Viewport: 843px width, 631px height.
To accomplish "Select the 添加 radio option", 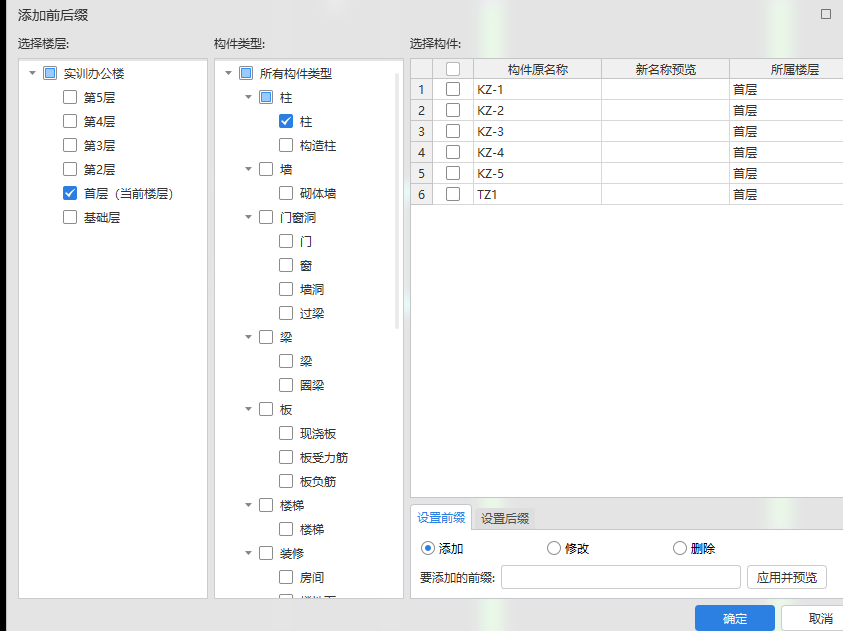I will coord(428,548).
